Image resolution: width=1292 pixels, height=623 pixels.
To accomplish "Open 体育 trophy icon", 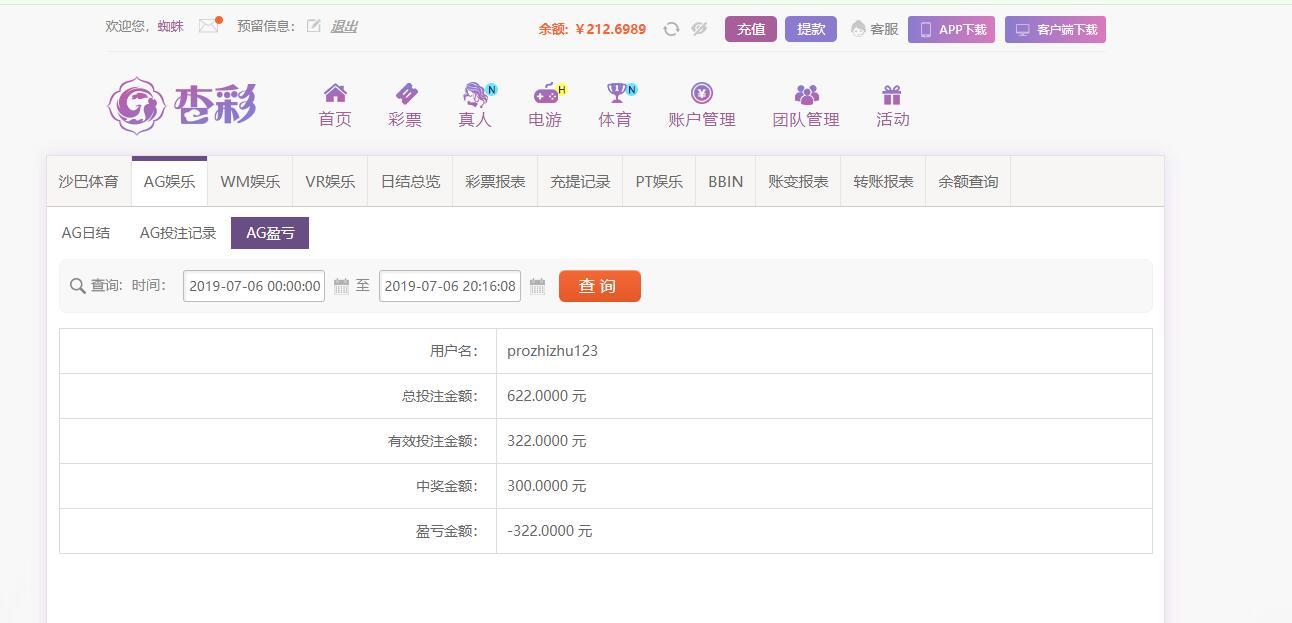I will (x=617, y=93).
